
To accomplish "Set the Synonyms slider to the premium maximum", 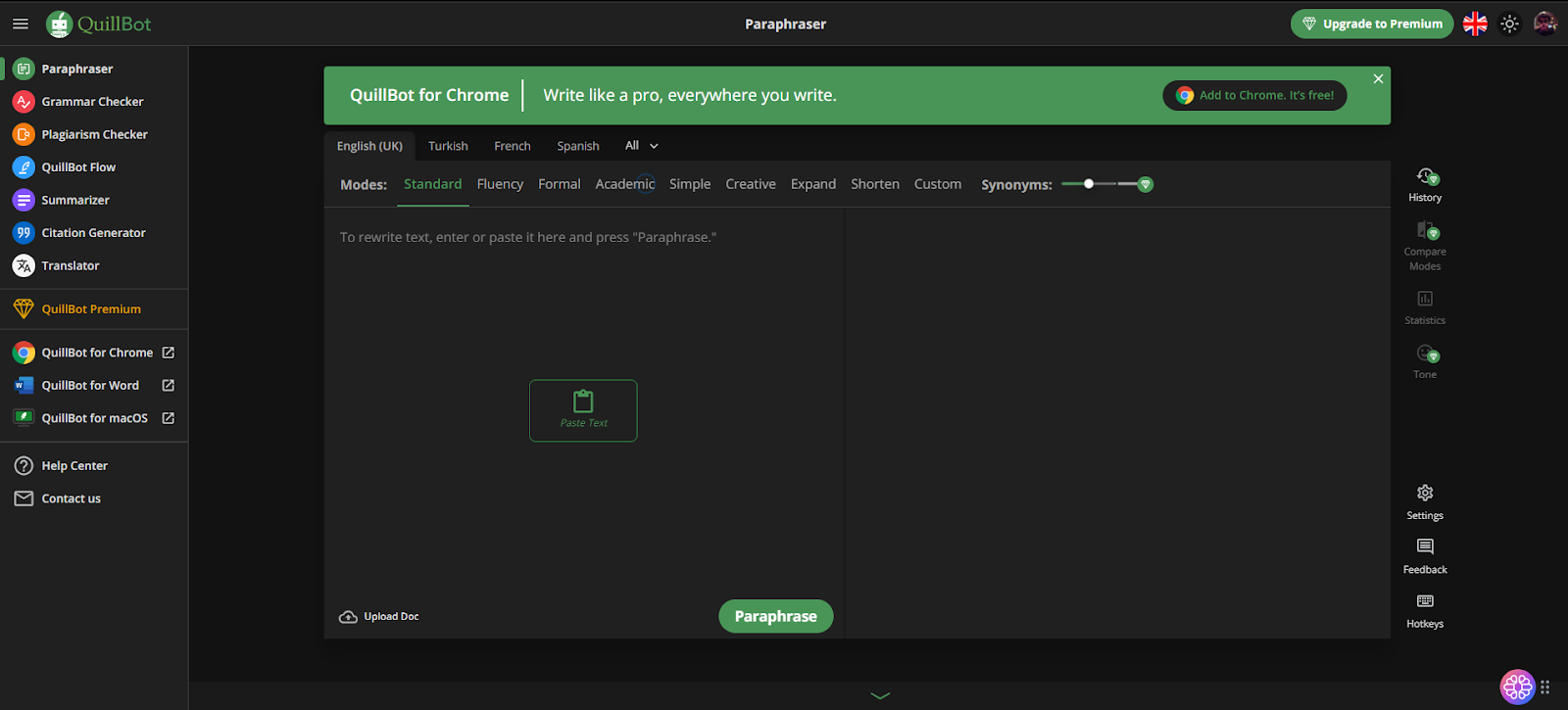I will pos(1145,184).
